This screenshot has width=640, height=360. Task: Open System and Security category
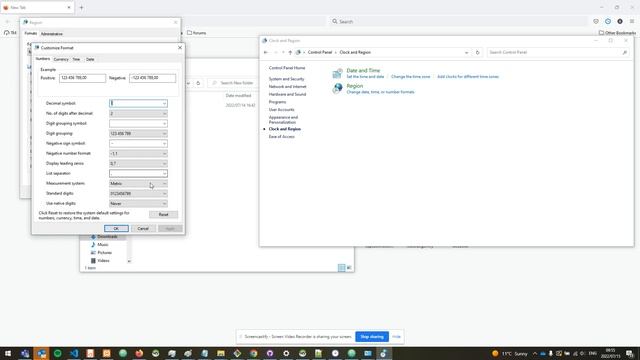pos(287,79)
